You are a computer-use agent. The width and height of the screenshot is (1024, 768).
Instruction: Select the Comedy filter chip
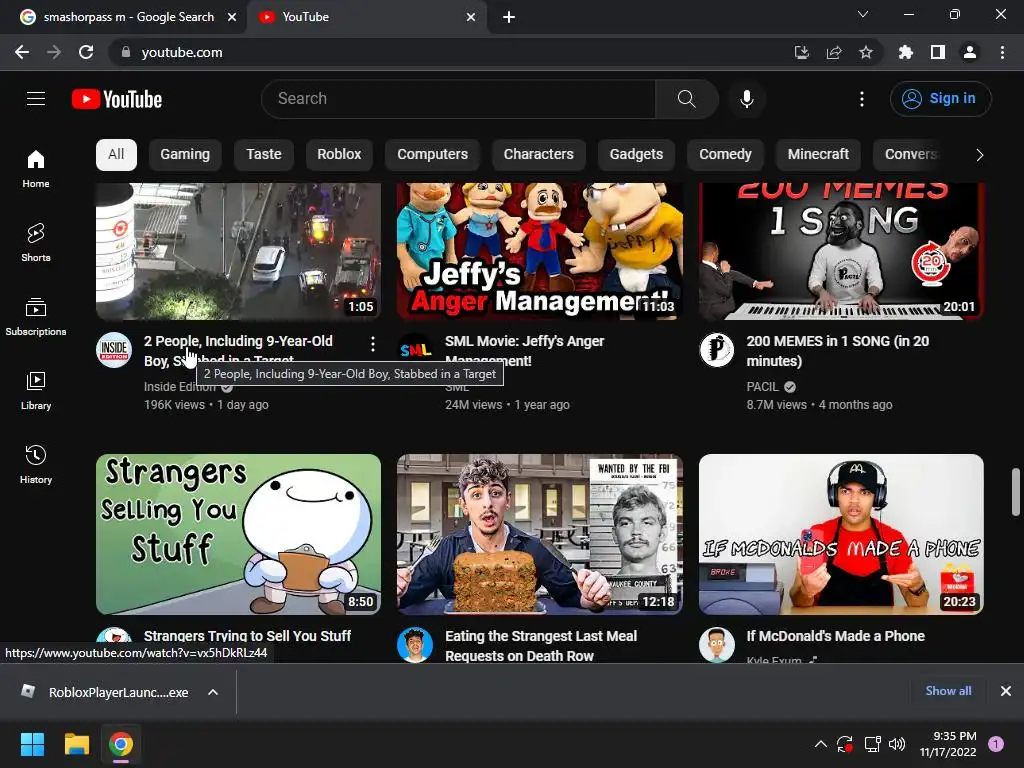tap(726, 155)
